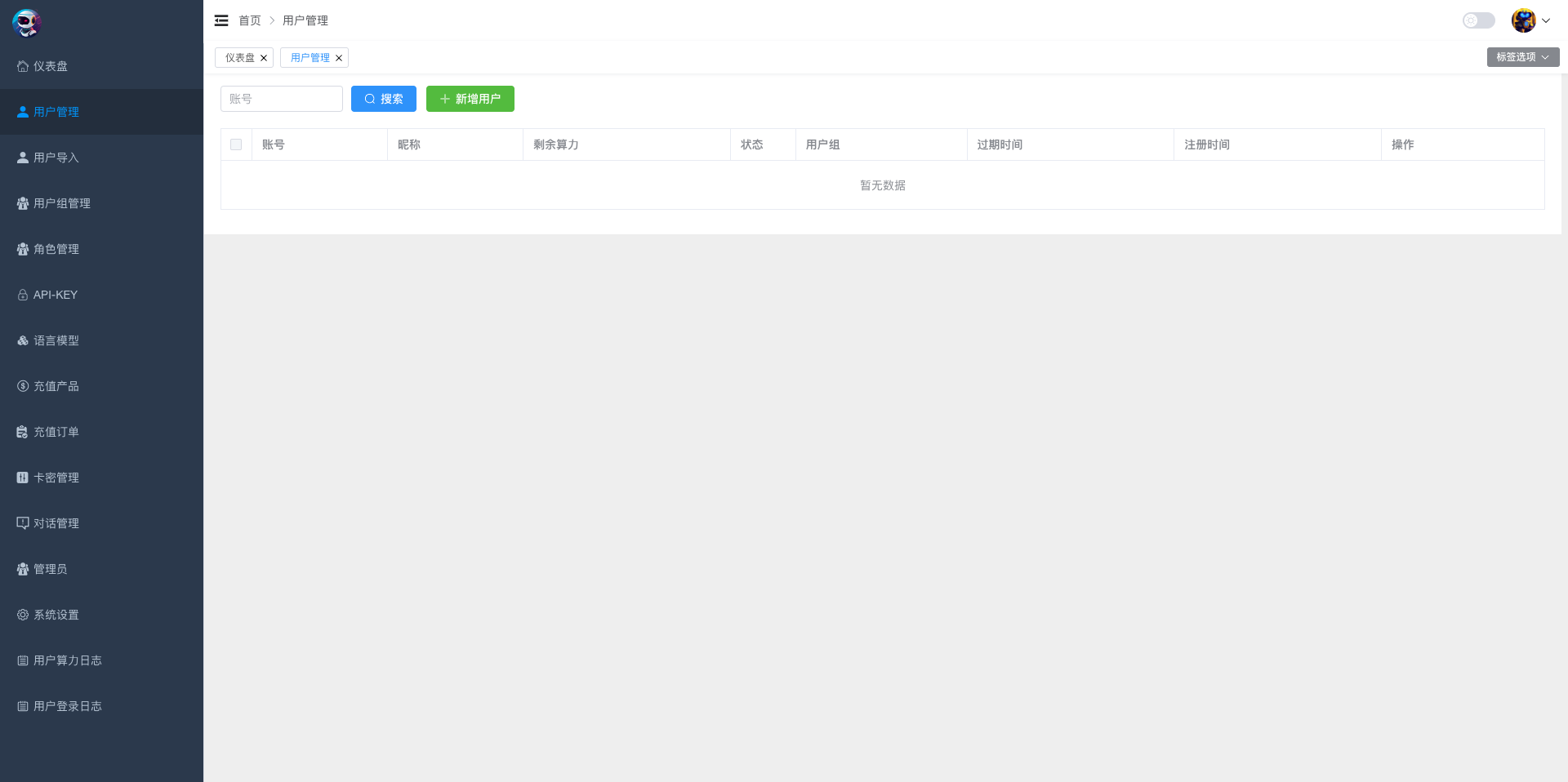Open 对话管理 in the sidebar

(101, 523)
